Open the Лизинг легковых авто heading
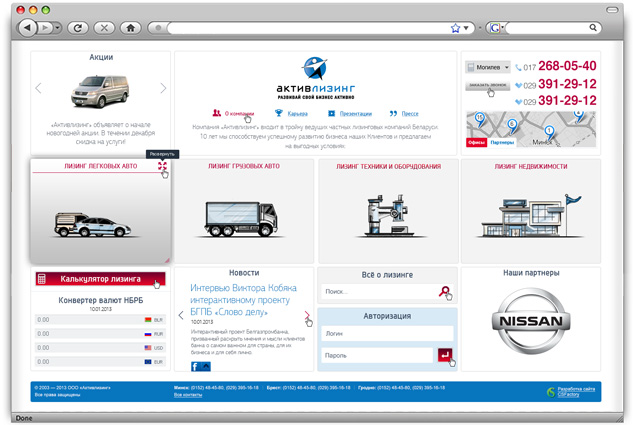This screenshot has height=425, width=634. (101, 166)
